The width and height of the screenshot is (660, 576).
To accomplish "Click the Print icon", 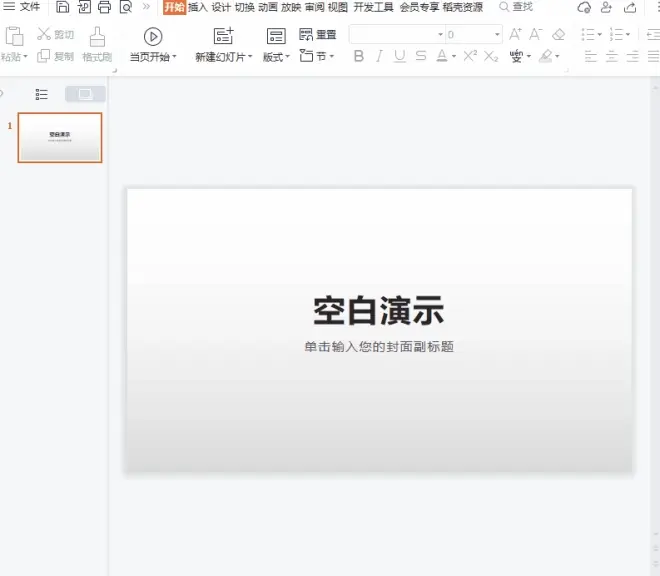I will click(x=104, y=7).
